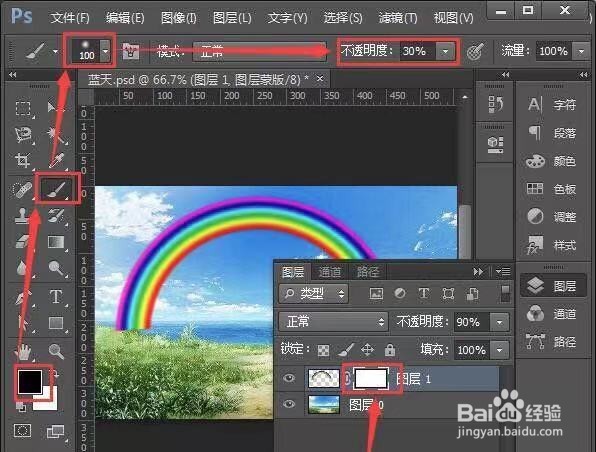The image size is (596, 452).
Task: Select the Horizontal Type tool
Action: (x=56, y=297)
